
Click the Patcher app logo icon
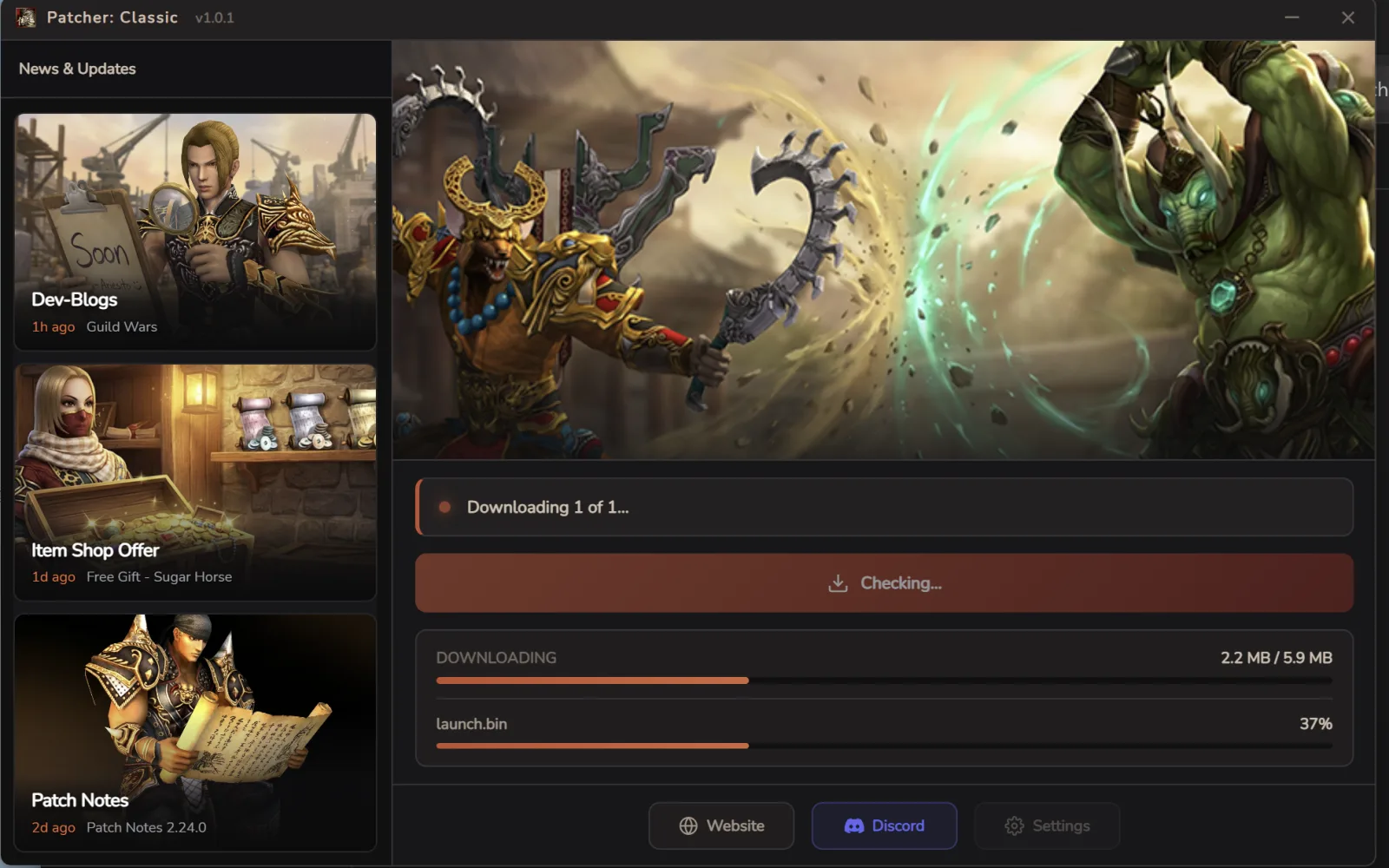pos(26,17)
